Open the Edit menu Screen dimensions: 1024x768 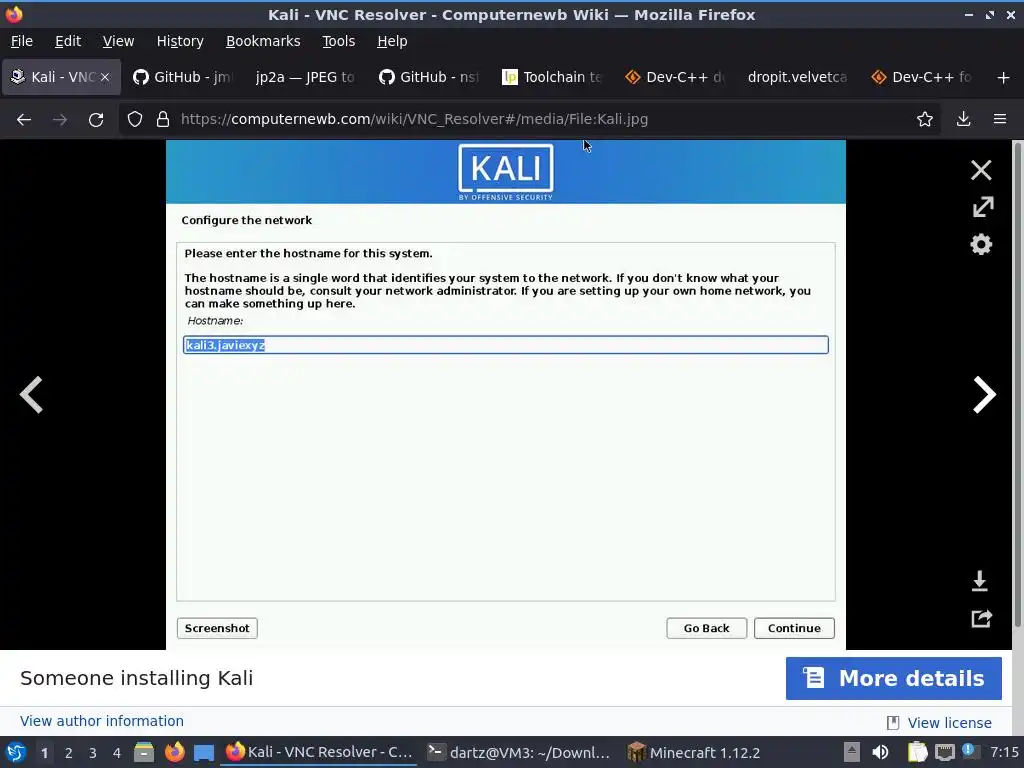(68, 41)
